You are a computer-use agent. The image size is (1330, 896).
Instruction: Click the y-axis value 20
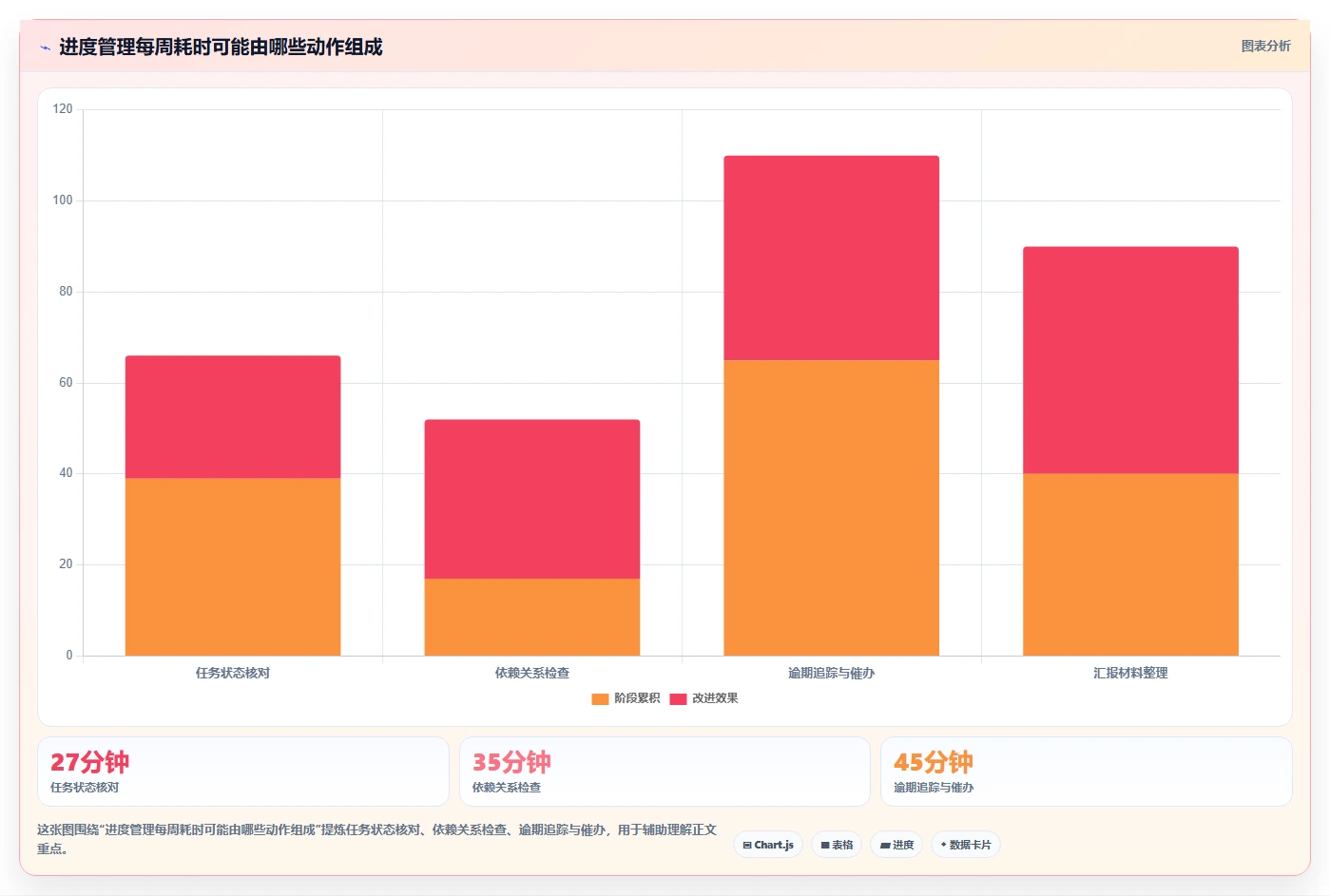tap(66, 564)
